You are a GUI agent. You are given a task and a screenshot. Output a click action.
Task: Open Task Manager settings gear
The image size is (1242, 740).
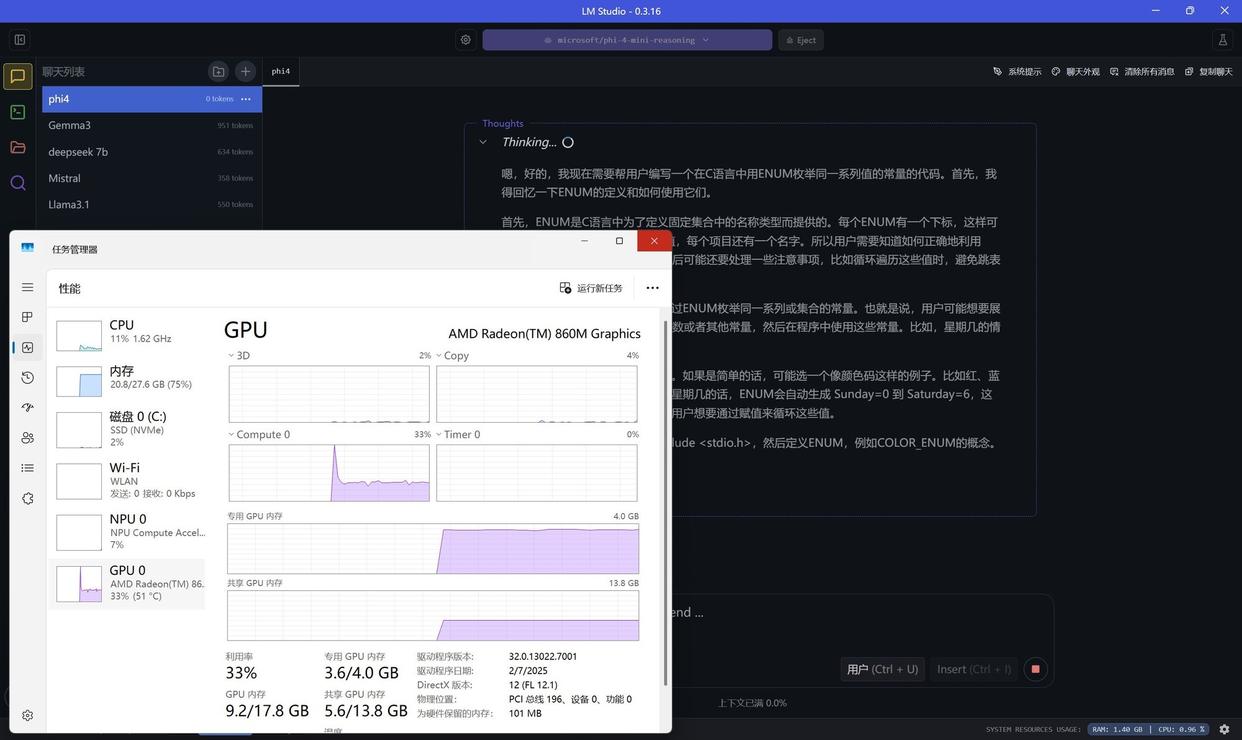tap(27, 715)
